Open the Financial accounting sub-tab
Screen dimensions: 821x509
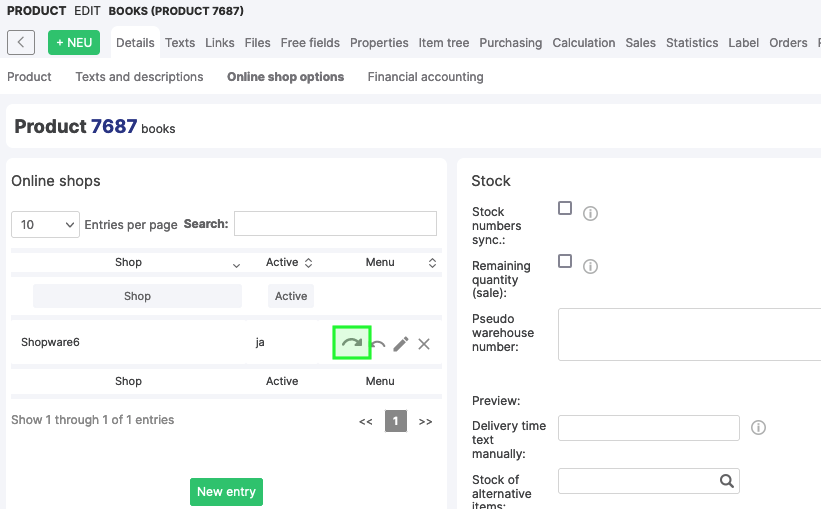pyautogui.click(x=425, y=77)
